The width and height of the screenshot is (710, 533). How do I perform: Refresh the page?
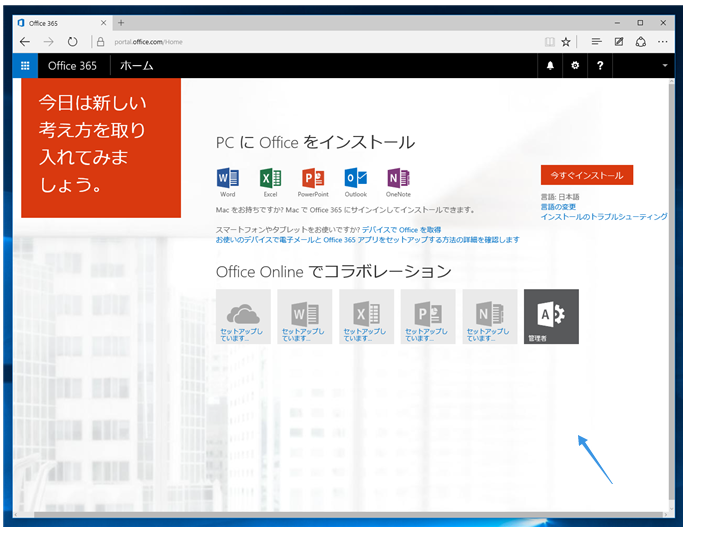pos(72,42)
